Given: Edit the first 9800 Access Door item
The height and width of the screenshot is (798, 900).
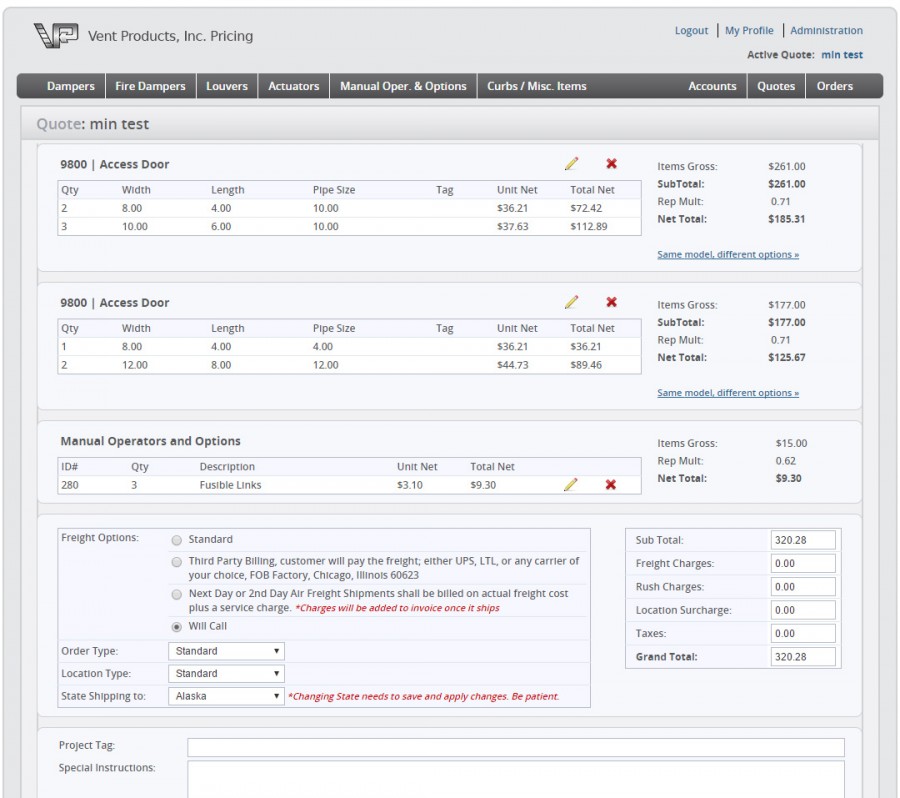Looking at the screenshot, I should (571, 164).
